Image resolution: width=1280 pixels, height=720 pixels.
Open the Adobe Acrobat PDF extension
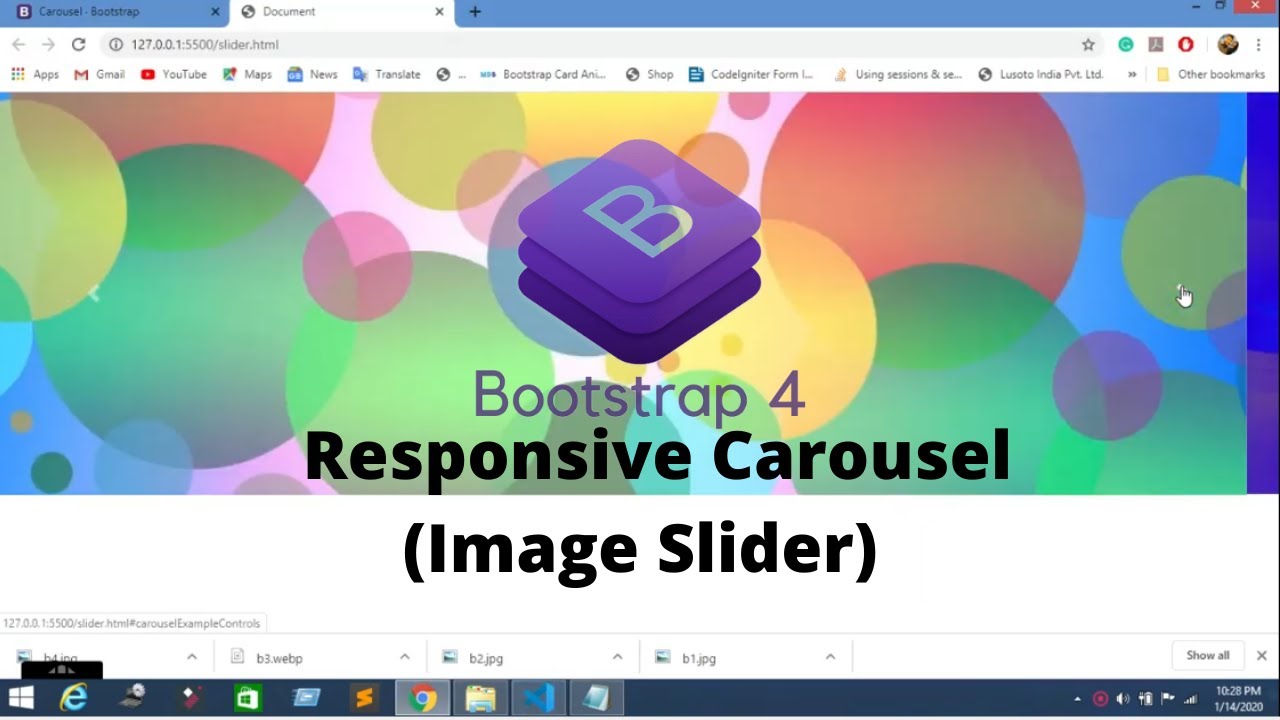(1156, 44)
